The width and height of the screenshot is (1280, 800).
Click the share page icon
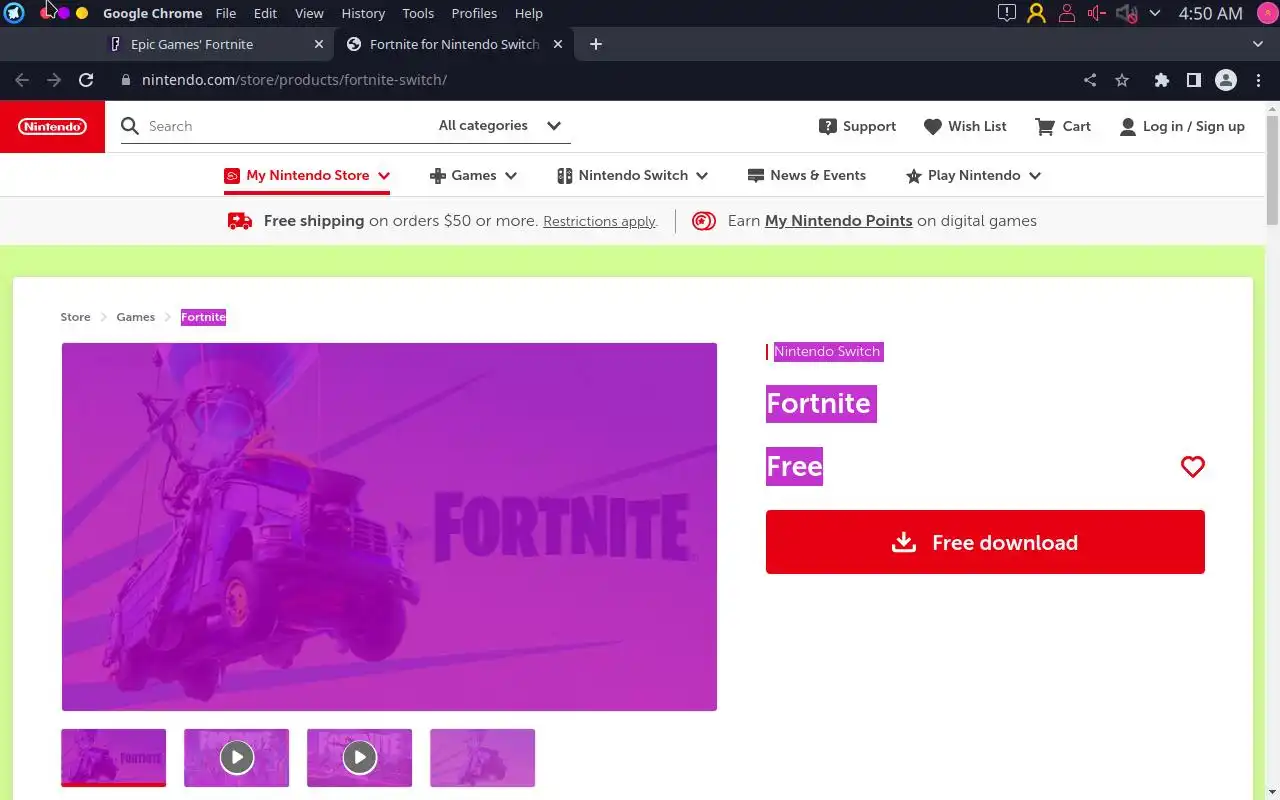click(x=1090, y=80)
